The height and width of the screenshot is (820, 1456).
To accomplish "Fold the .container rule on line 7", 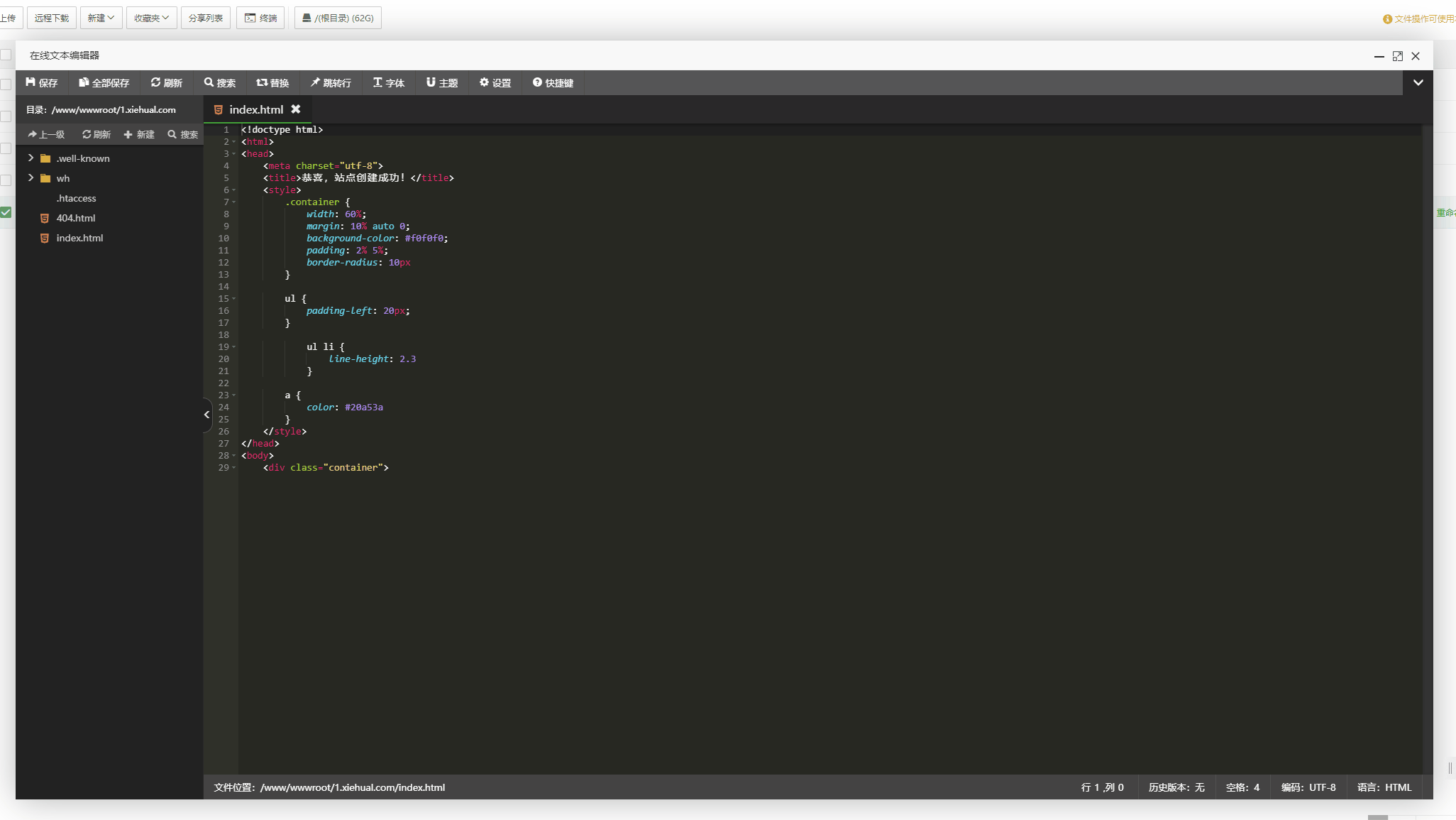I will (x=234, y=202).
